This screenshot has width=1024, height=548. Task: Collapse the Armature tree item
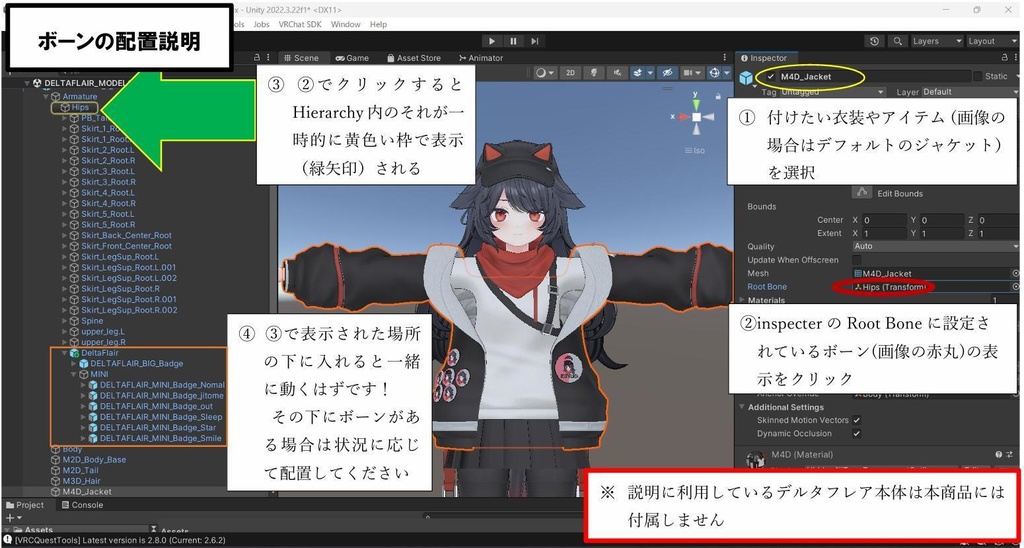click(46, 97)
